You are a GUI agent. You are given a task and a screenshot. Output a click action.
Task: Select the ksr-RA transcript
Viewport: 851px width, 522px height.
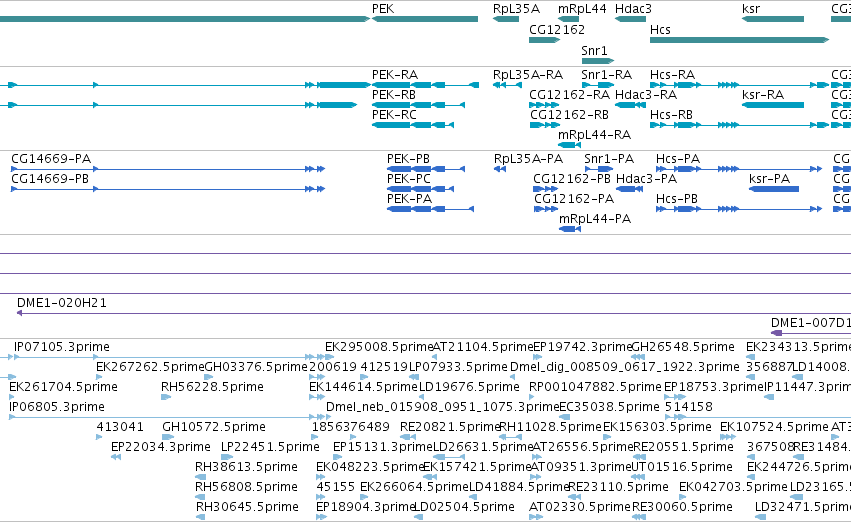773,105
